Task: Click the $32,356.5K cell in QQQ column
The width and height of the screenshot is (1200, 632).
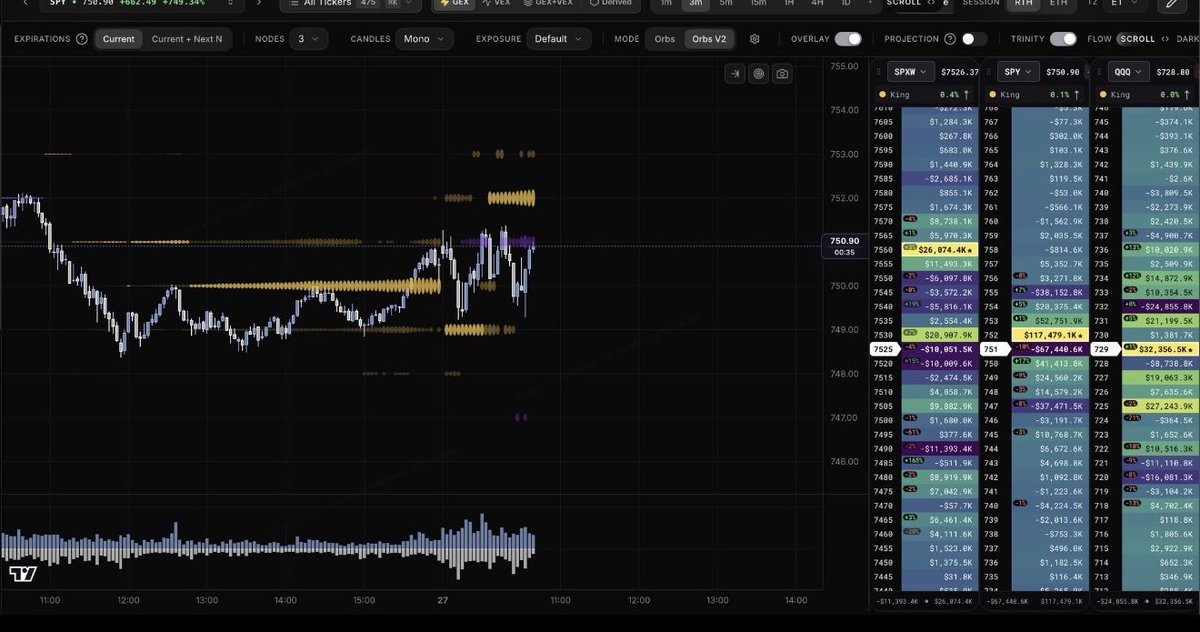Action: 1162,349
